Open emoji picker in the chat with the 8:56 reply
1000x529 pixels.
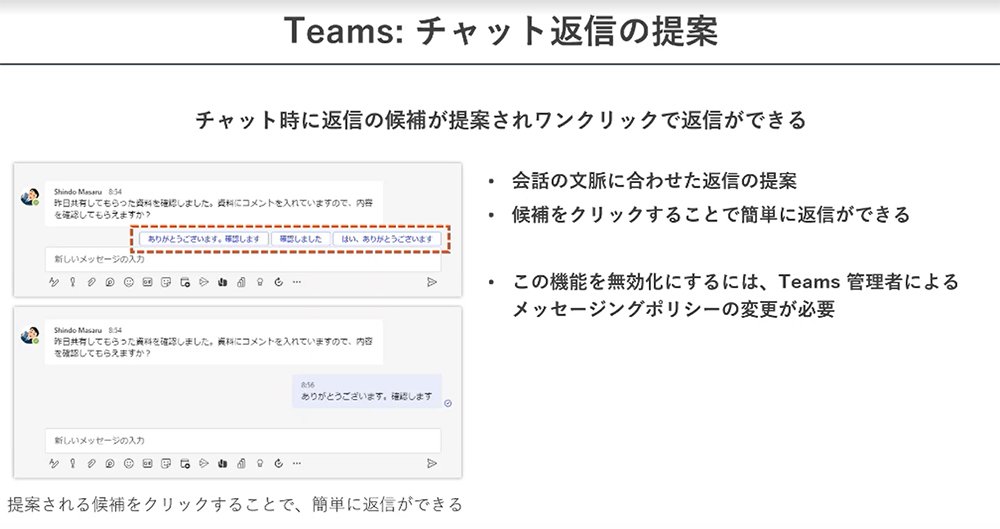(x=129, y=464)
